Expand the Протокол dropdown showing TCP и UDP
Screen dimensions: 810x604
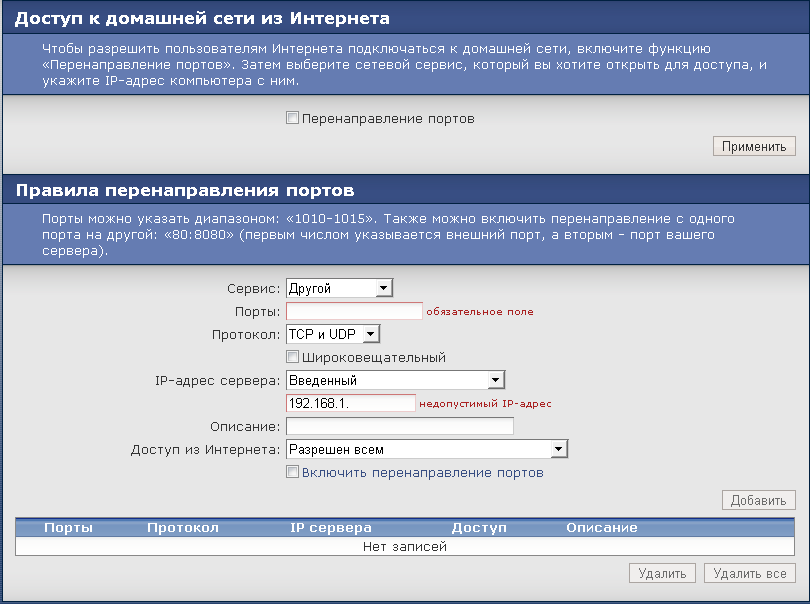(333, 334)
